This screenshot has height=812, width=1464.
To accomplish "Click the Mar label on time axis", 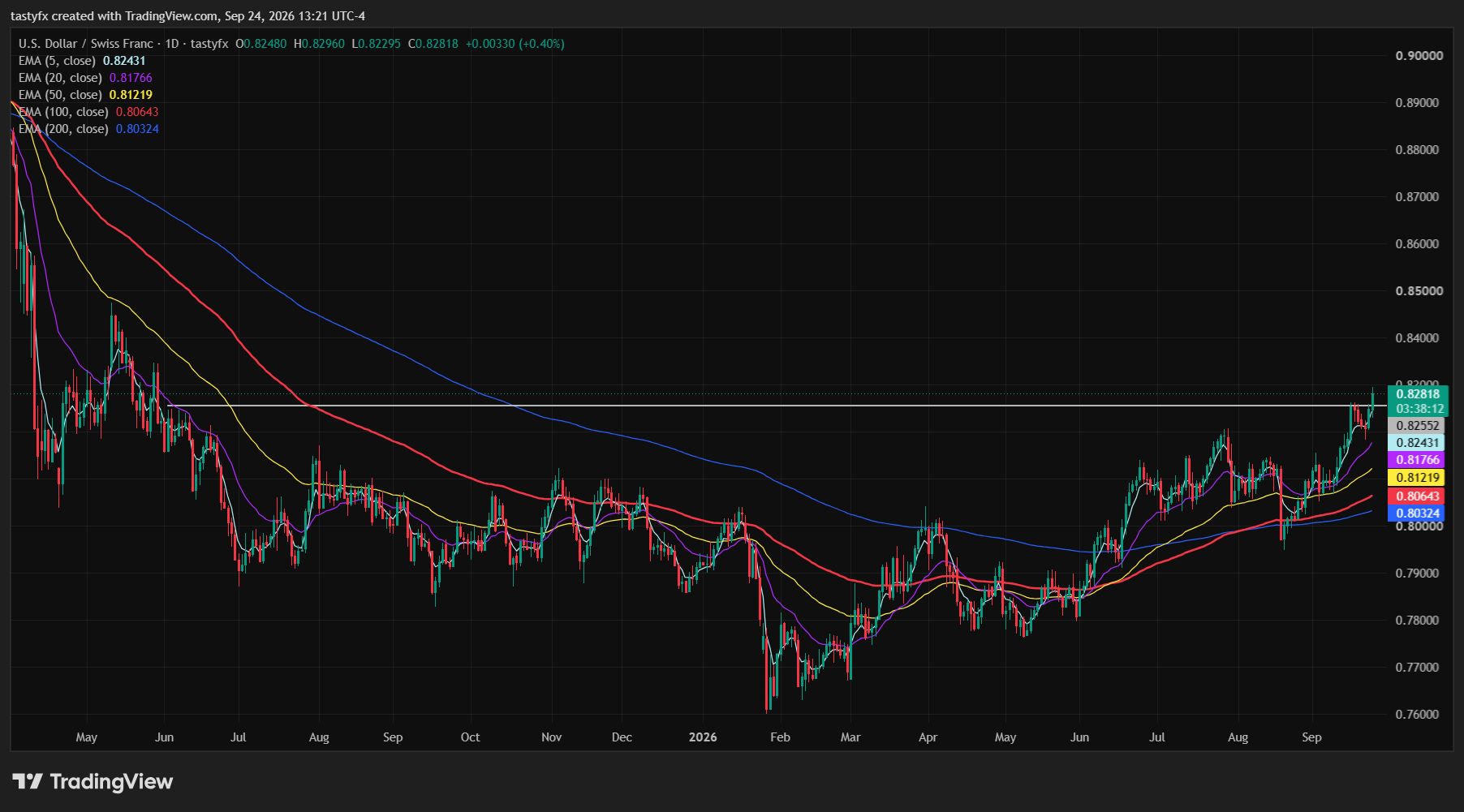I will pos(850,737).
